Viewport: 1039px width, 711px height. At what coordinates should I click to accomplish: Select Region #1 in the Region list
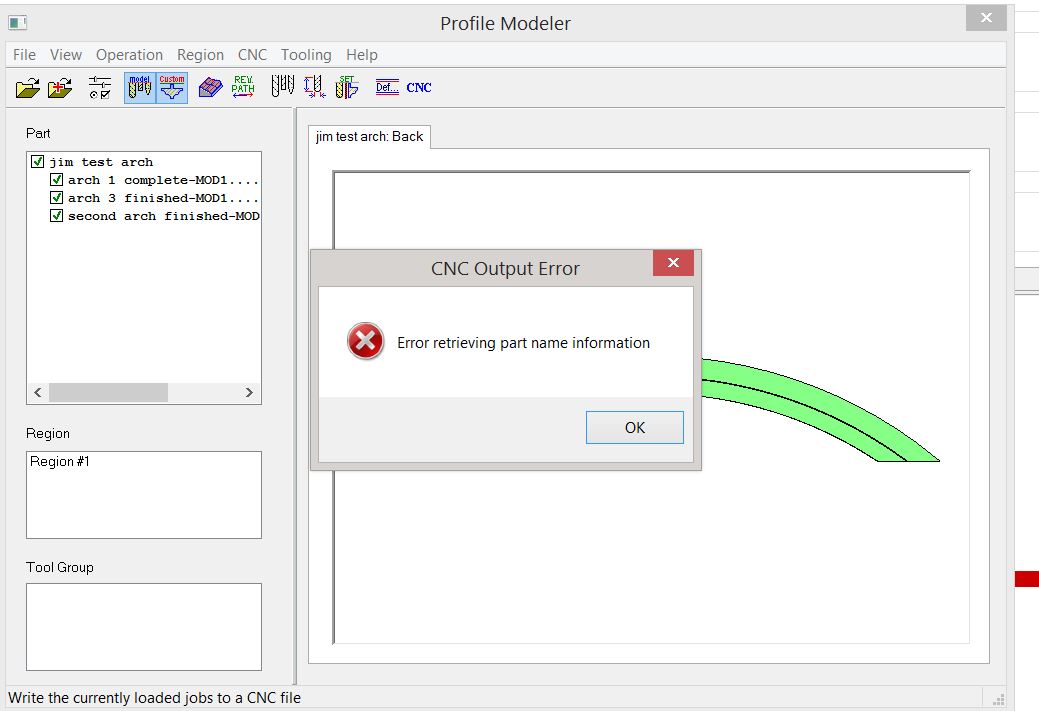click(x=60, y=462)
